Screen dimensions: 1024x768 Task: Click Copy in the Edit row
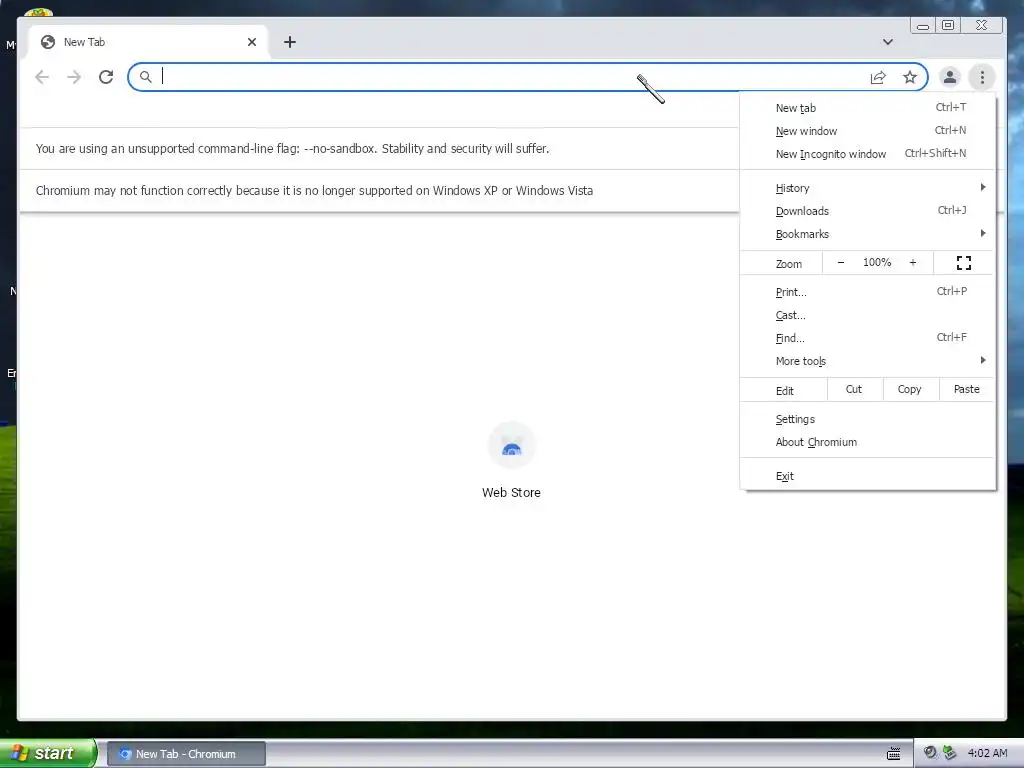coord(910,389)
